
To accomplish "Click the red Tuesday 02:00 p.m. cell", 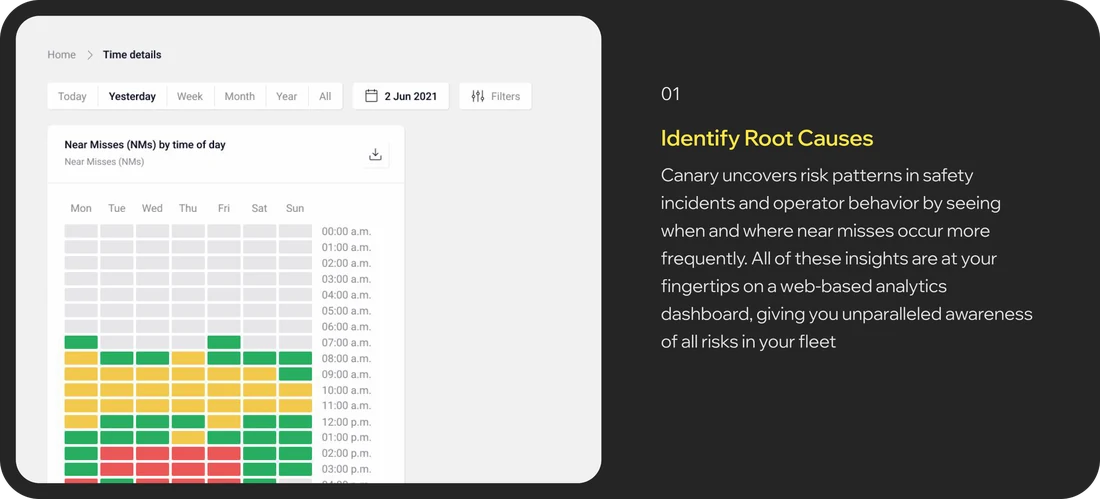I will click(x=116, y=453).
